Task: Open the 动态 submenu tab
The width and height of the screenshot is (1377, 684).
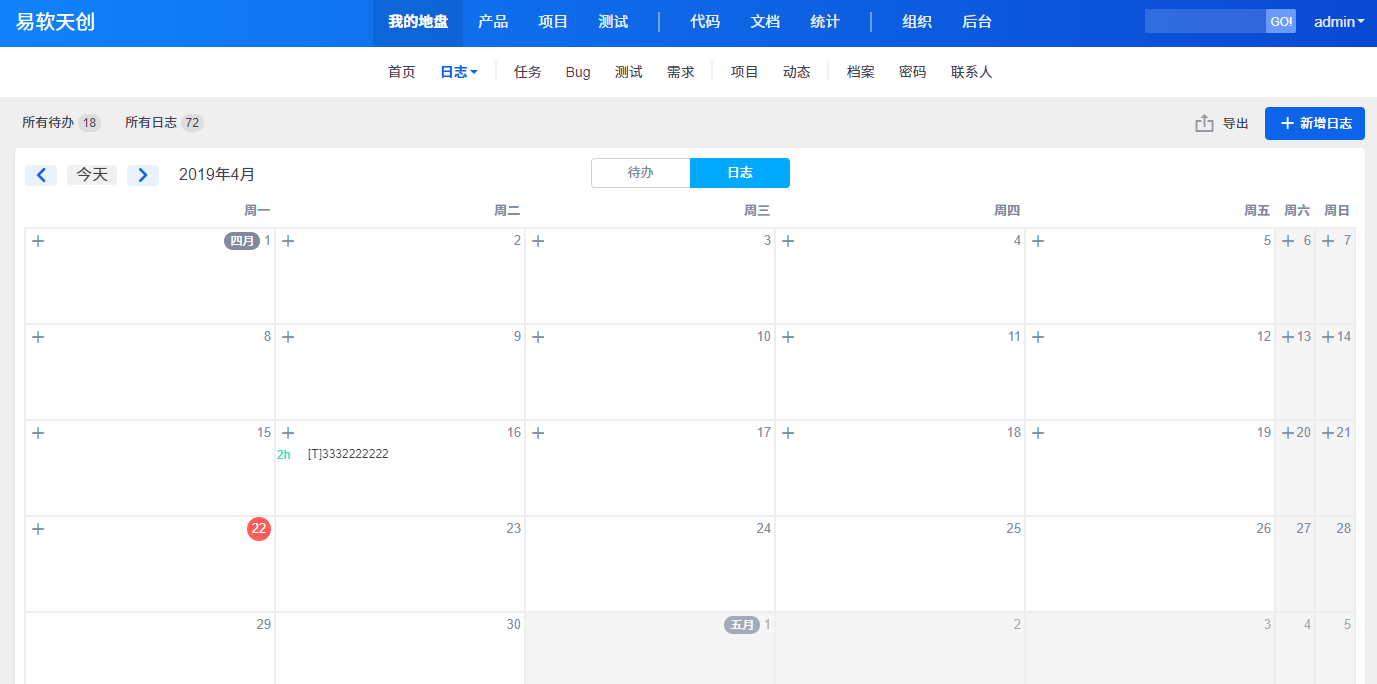Action: 797,72
